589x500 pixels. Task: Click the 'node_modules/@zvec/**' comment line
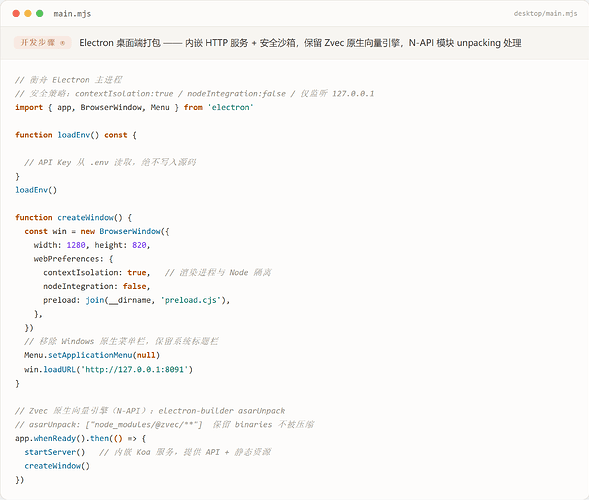165,425
